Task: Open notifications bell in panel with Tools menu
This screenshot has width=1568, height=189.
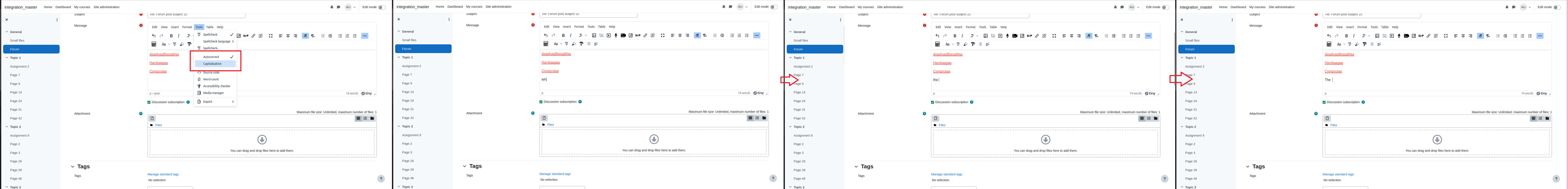Action: click(332, 7)
